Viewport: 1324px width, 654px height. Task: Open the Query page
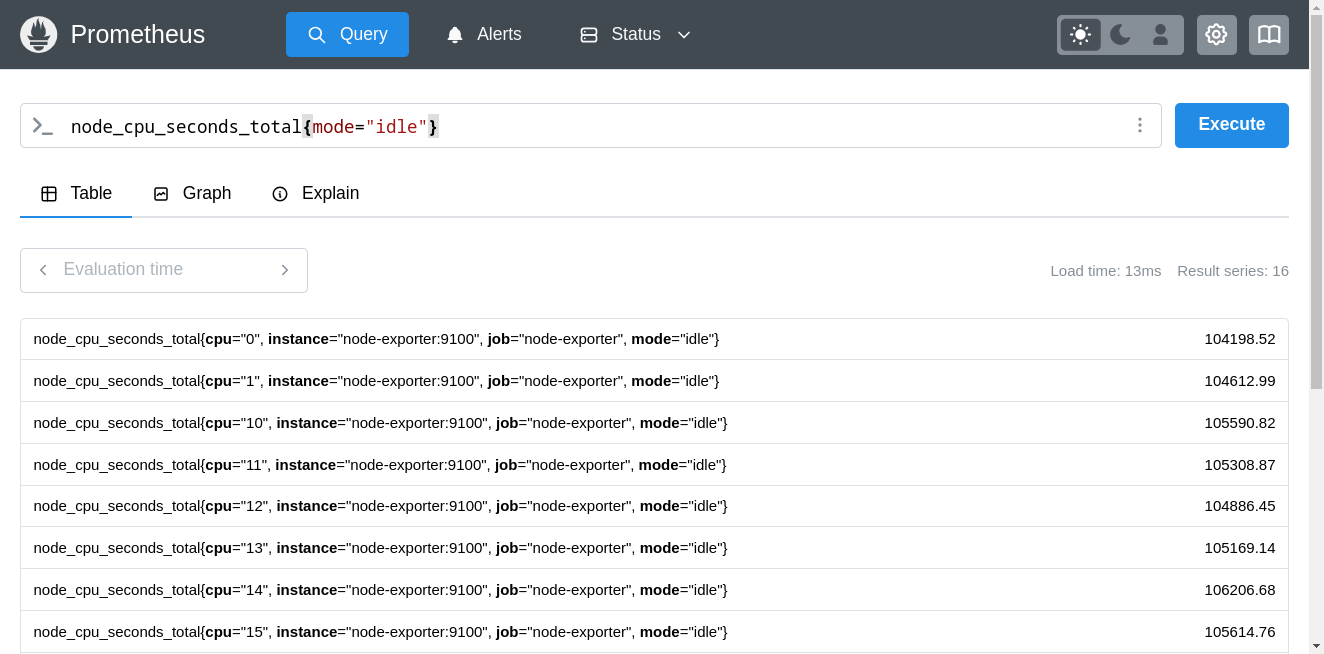point(347,35)
